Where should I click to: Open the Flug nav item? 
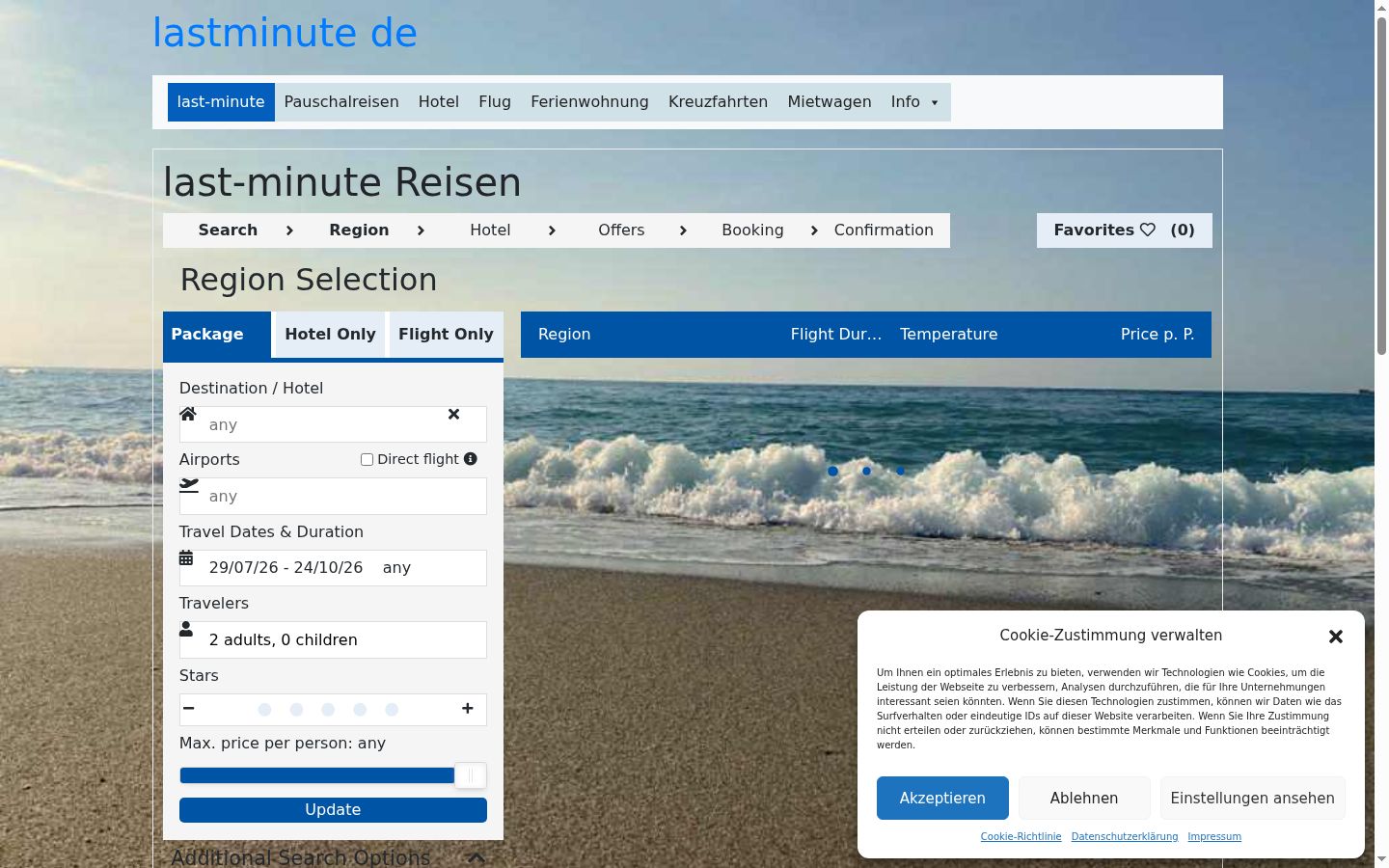(x=495, y=102)
